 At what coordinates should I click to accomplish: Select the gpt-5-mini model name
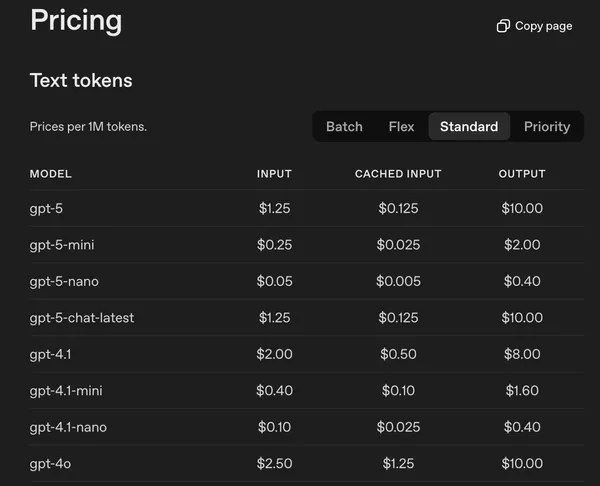[62, 245]
